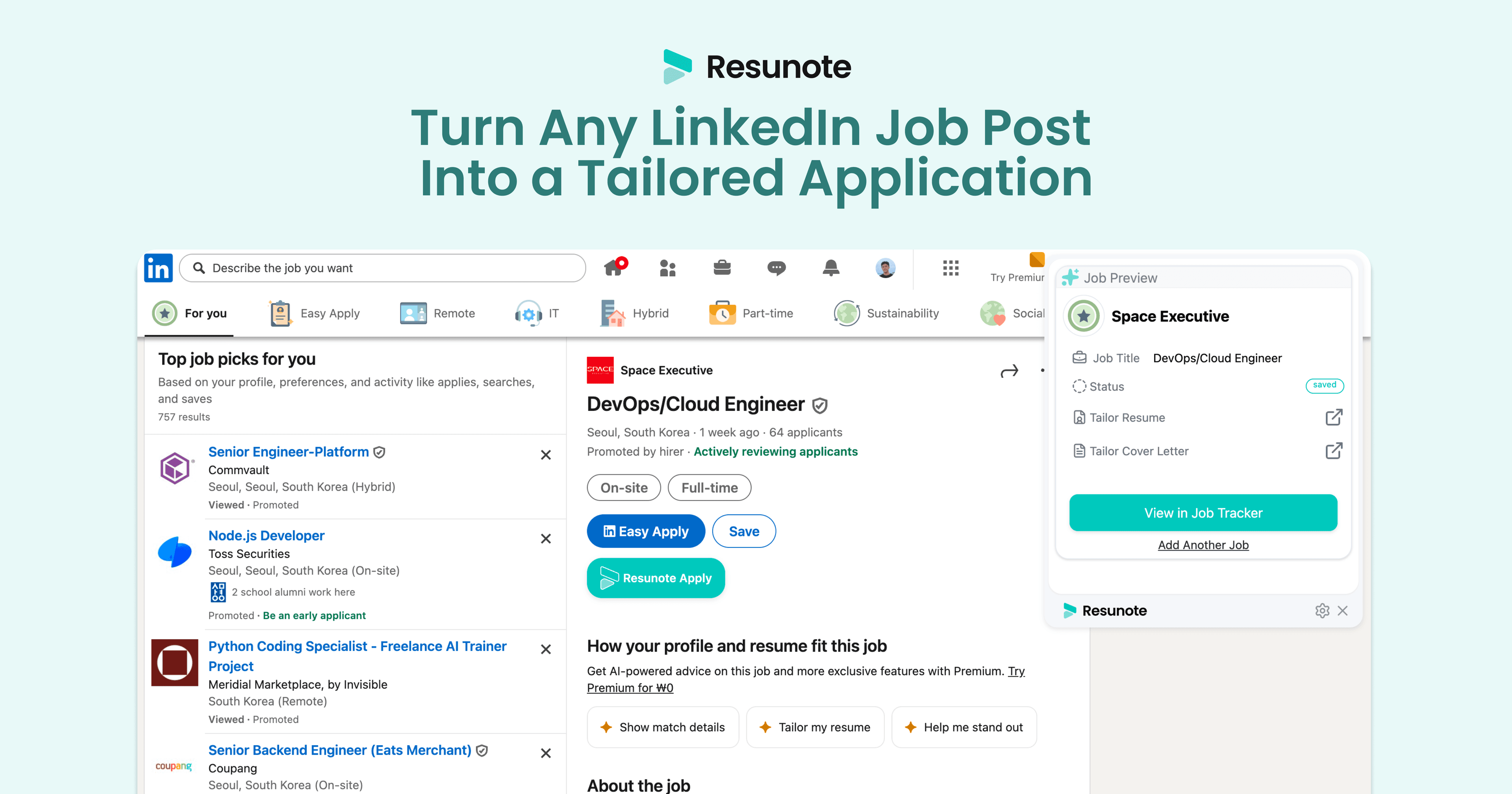1512x794 pixels.
Task: Click the Resunote Apply button
Action: click(x=656, y=578)
